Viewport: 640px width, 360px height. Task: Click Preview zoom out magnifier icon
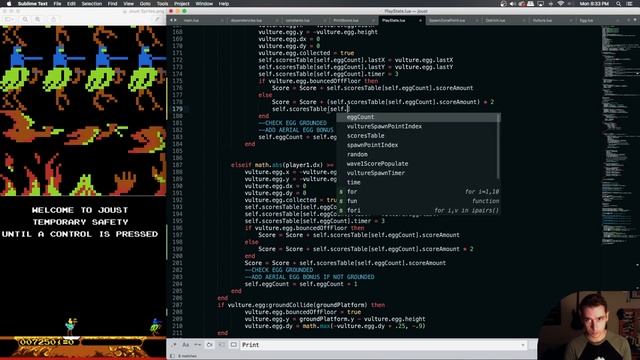pyautogui.click(x=25, y=19)
